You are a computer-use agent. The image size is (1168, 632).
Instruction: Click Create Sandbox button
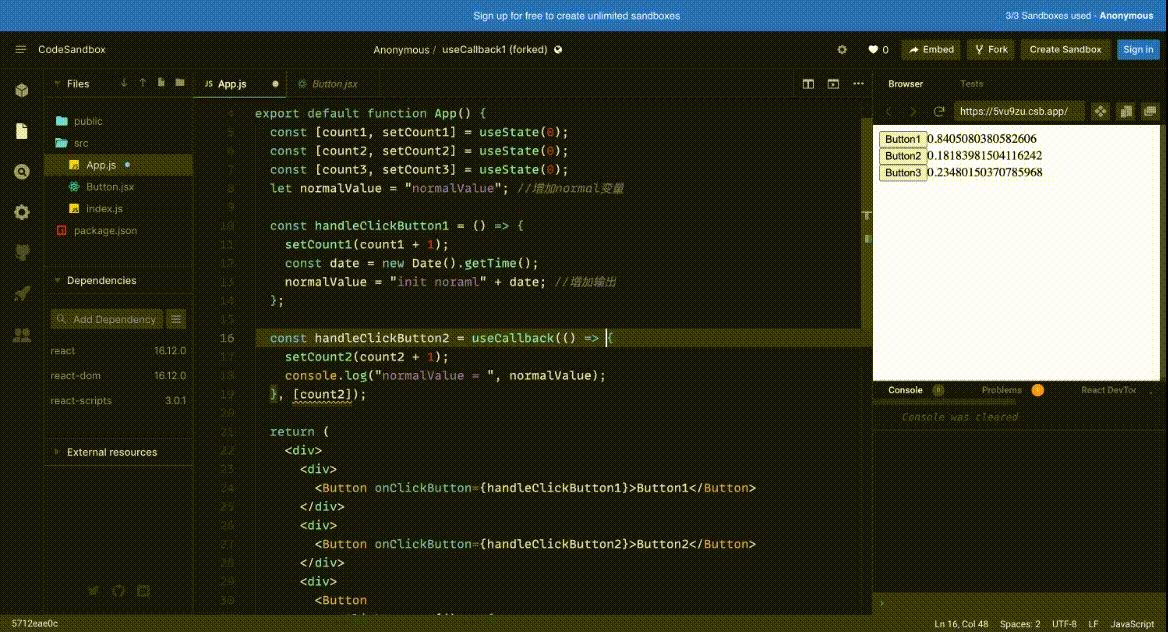pos(1065,49)
